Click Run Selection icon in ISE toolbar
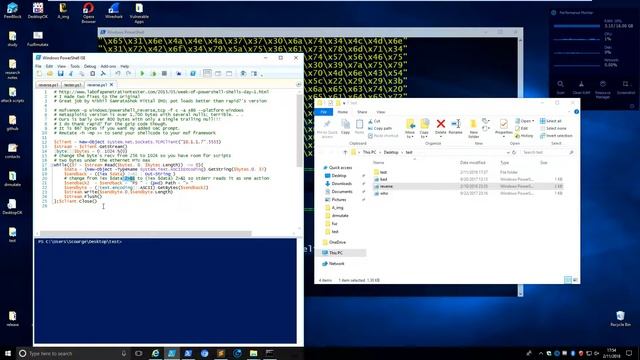 click(153, 73)
